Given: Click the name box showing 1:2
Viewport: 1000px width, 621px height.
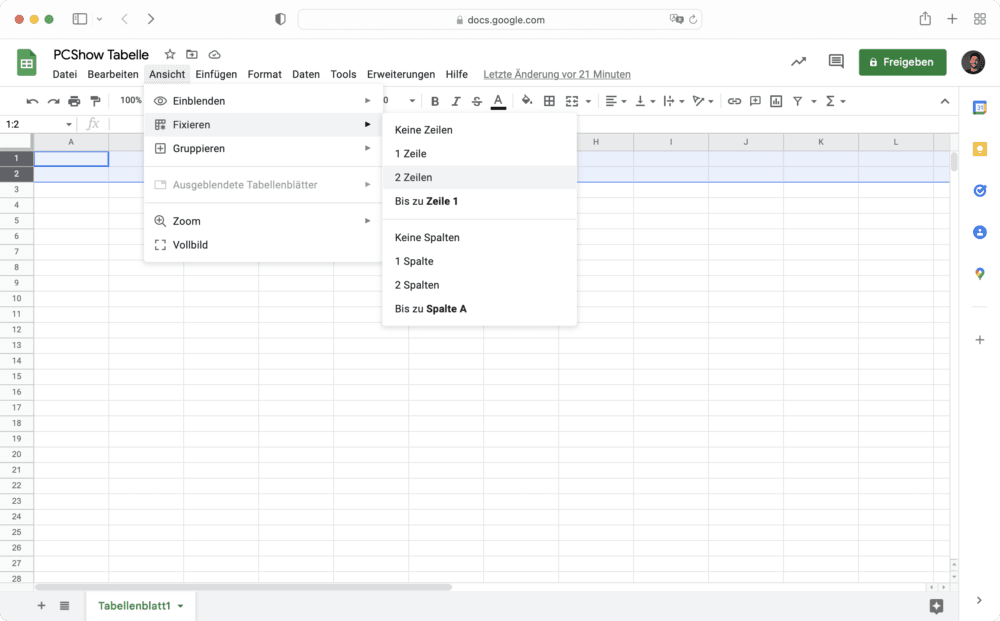Looking at the screenshot, I should (38, 124).
